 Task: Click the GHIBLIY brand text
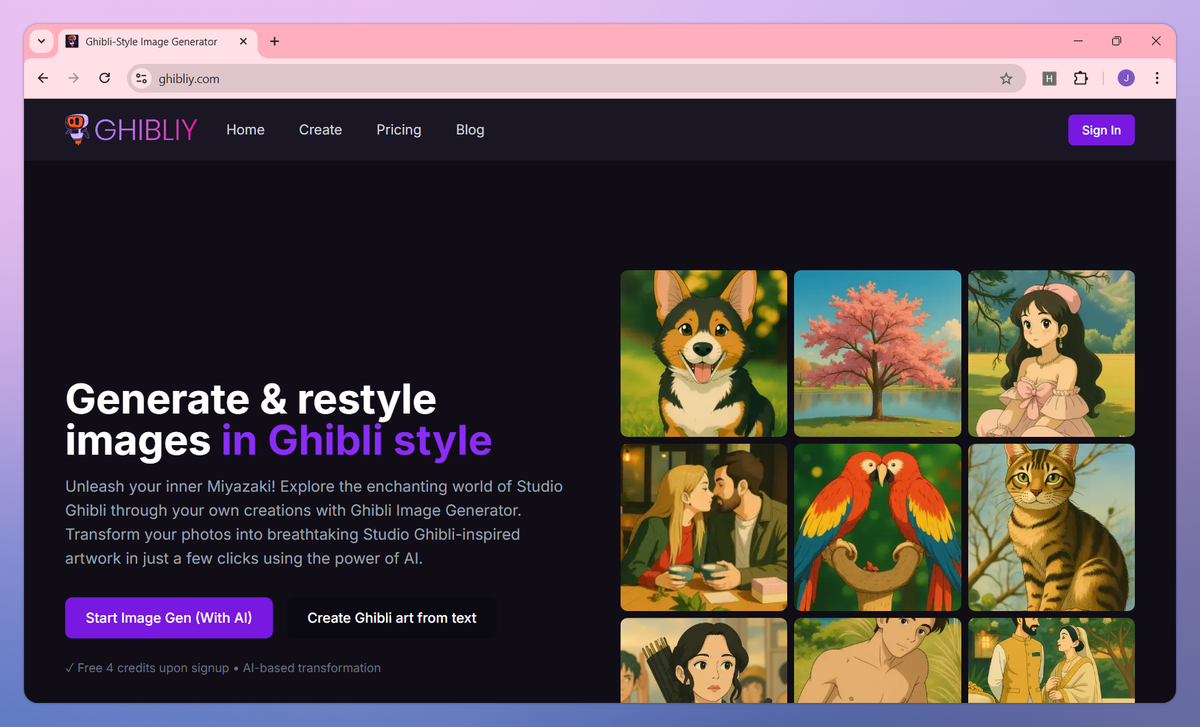[146, 130]
